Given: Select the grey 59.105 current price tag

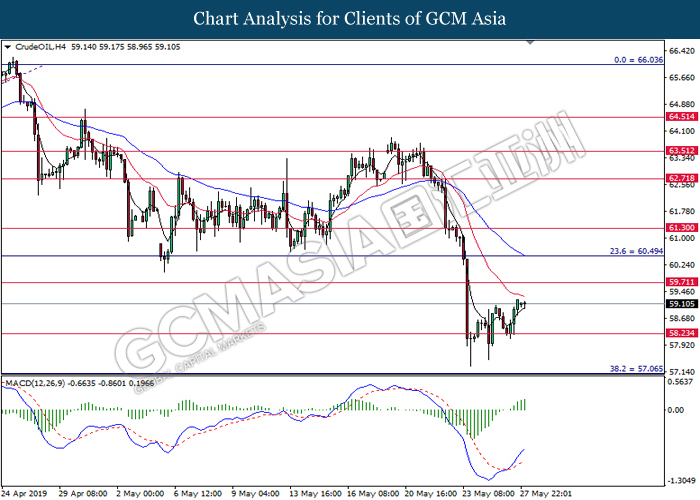Looking at the screenshot, I should tap(679, 304).
